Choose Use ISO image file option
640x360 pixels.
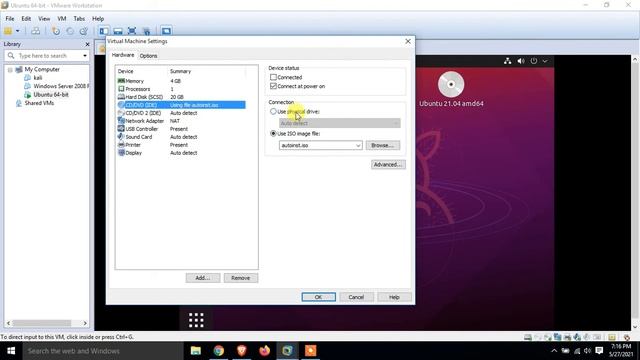pos(273,133)
